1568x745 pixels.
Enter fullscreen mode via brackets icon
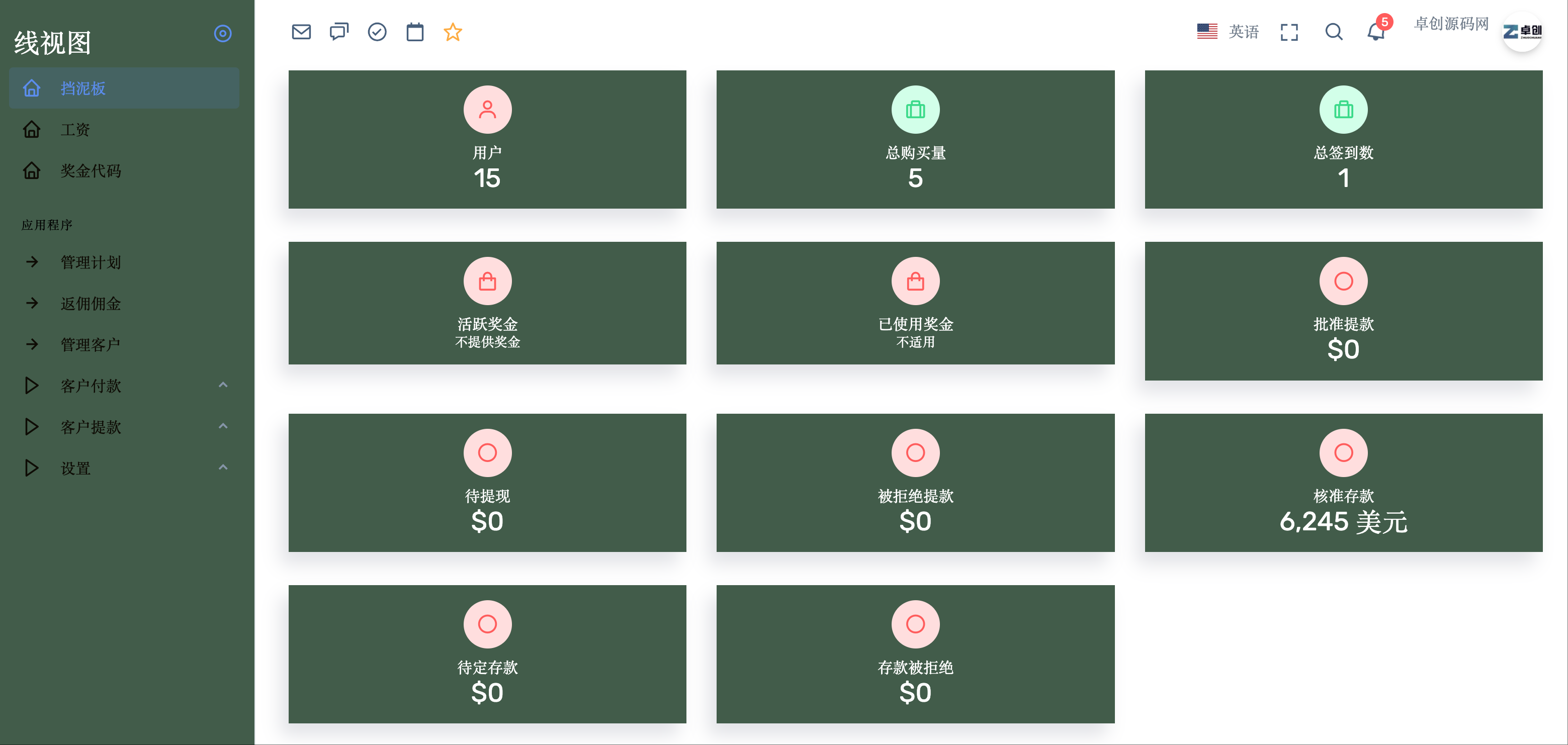coord(1289,32)
